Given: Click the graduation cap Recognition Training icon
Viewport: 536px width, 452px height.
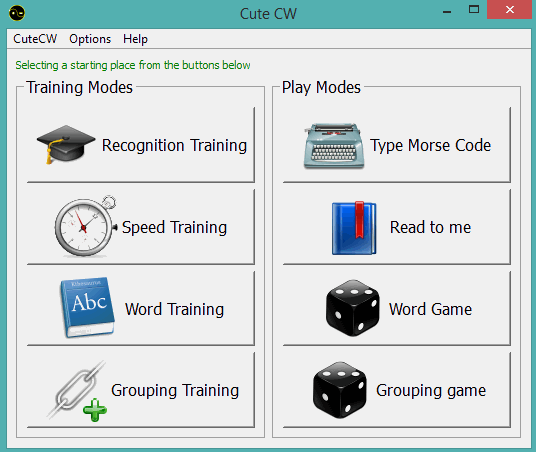Looking at the screenshot, I should click(66, 145).
